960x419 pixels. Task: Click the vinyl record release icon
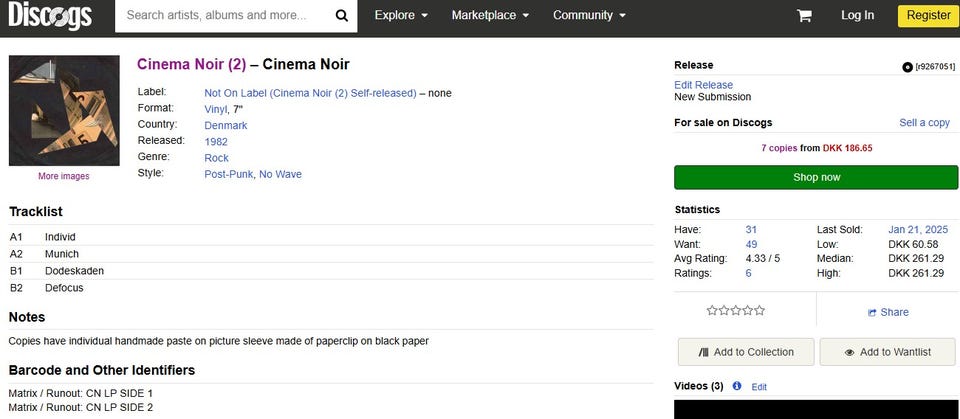pos(907,67)
